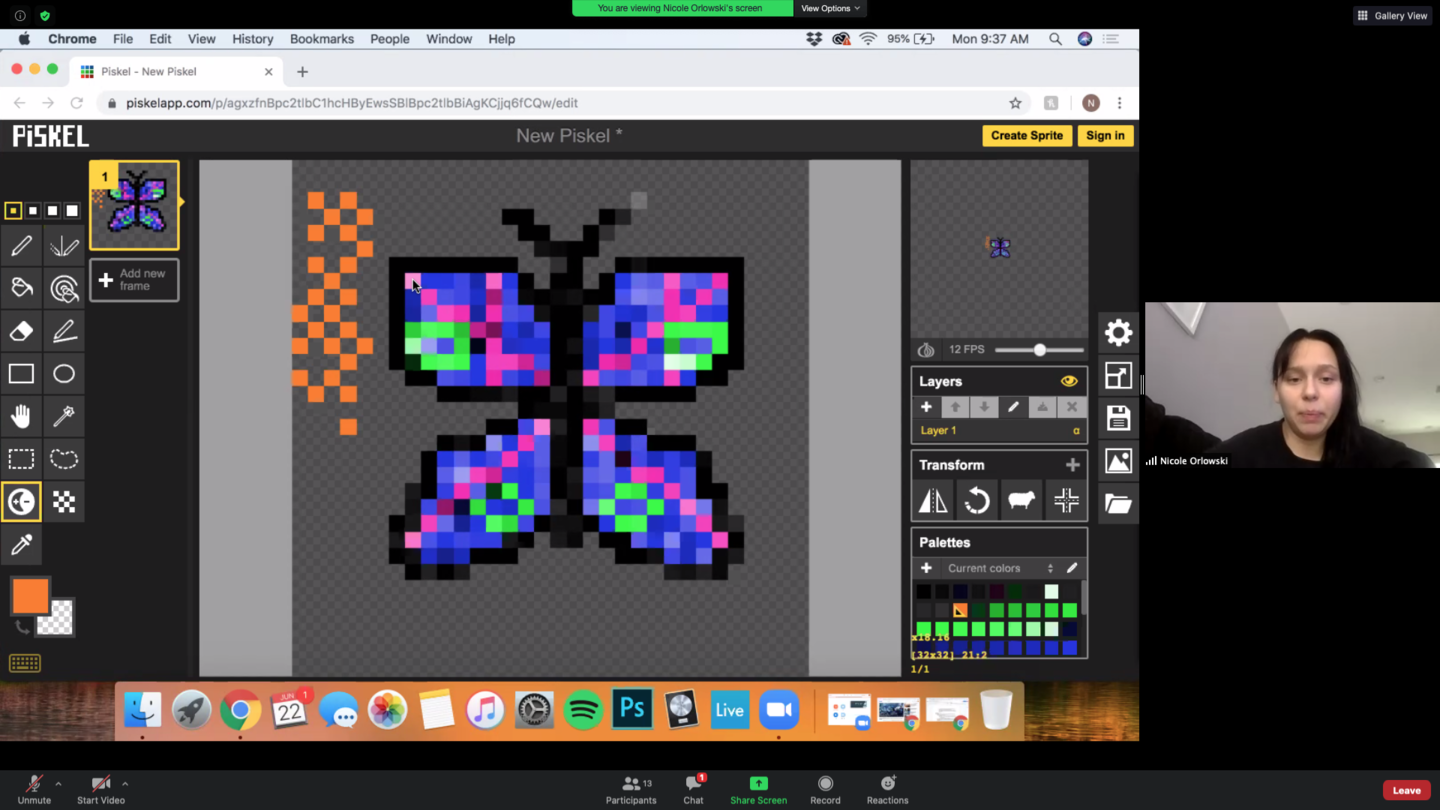Choose the Rectangle tool
This screenshot has height=810, width=1440.
coord(21,374)
